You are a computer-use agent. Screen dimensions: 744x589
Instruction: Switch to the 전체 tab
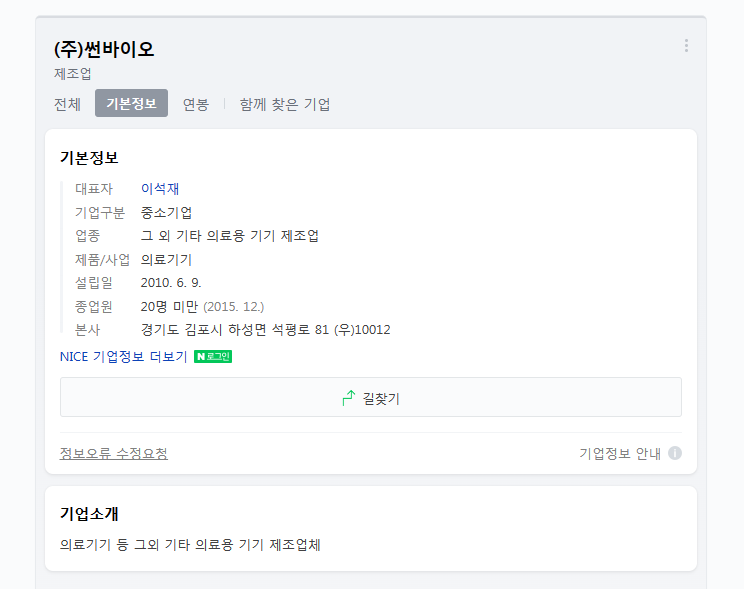coord(67,104)
